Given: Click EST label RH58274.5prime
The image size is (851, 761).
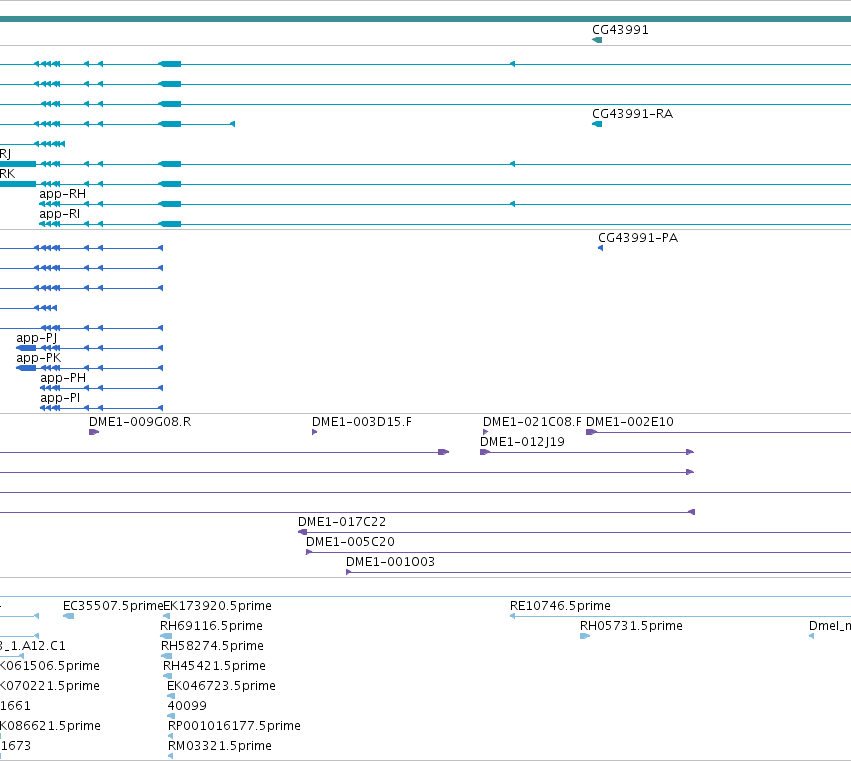Looking at the screenshot, I should click(x=212, y=646).
